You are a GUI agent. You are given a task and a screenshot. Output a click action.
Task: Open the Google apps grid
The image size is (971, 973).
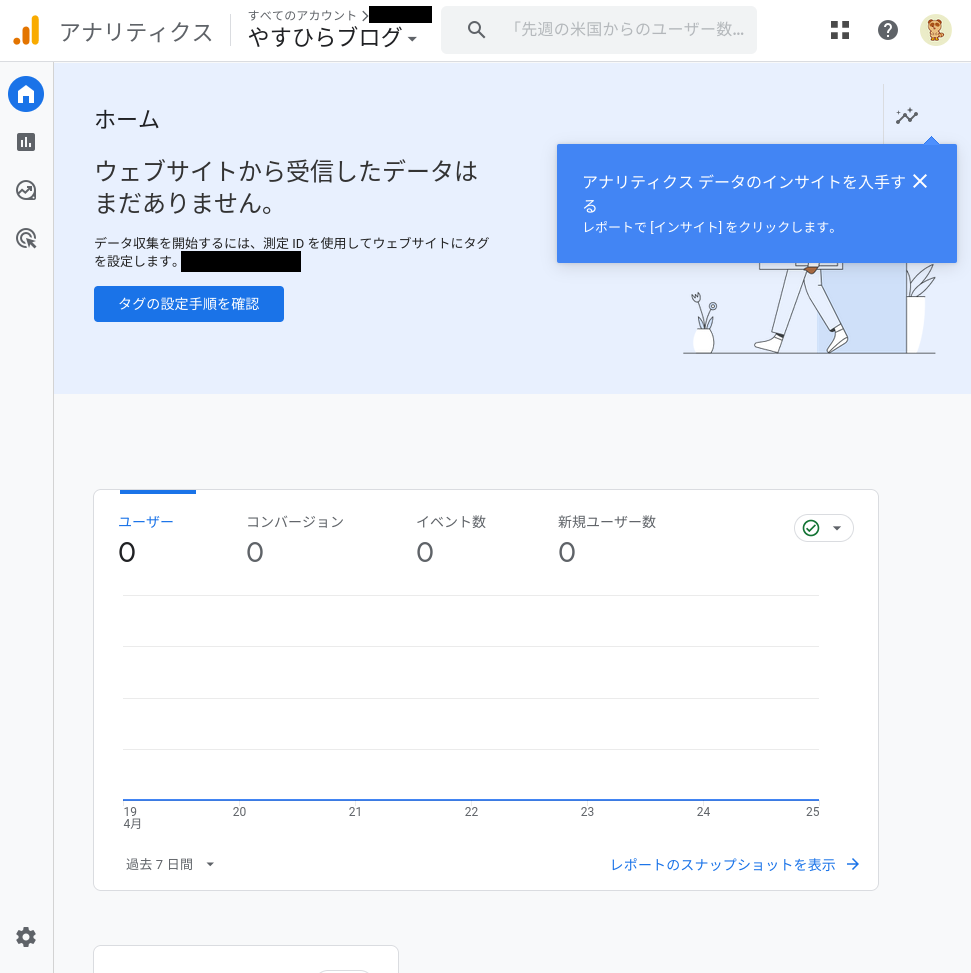point(840,30)
